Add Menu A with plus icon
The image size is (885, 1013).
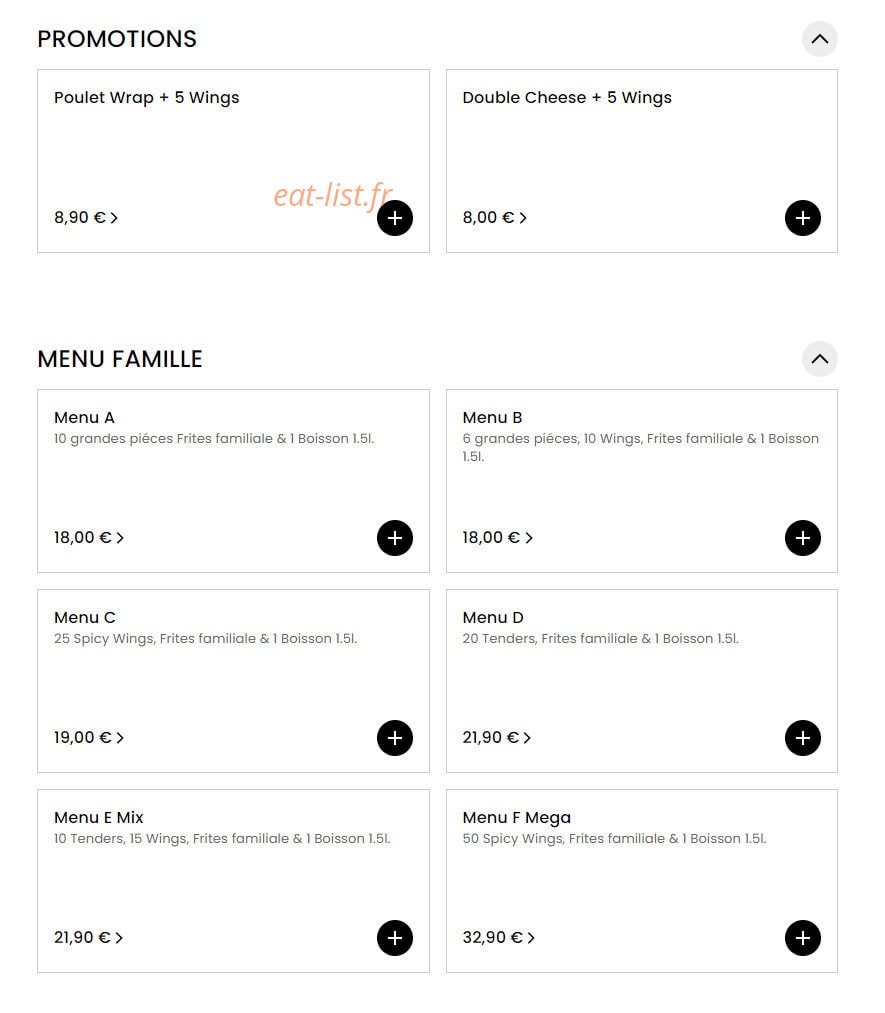click(x=395, y=538)
